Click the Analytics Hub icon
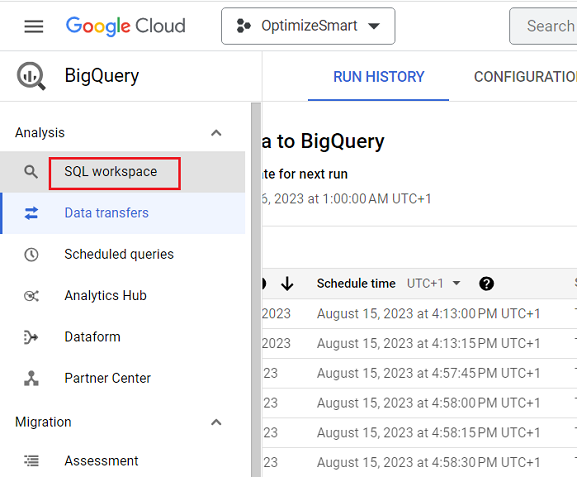The height and width of the screenshot is (477, 577). coord(31,296)
